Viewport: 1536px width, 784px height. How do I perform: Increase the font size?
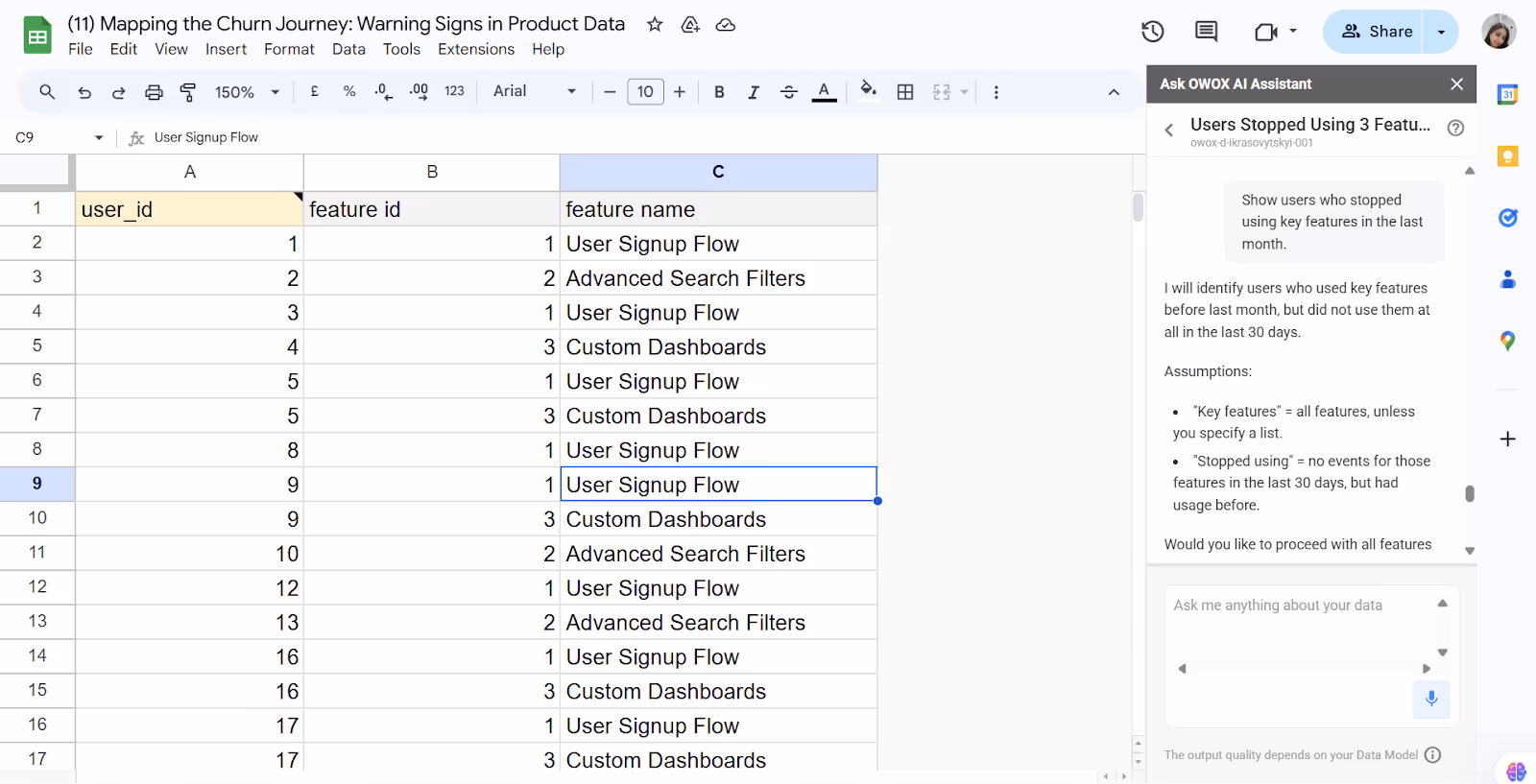tap(680, 92)
